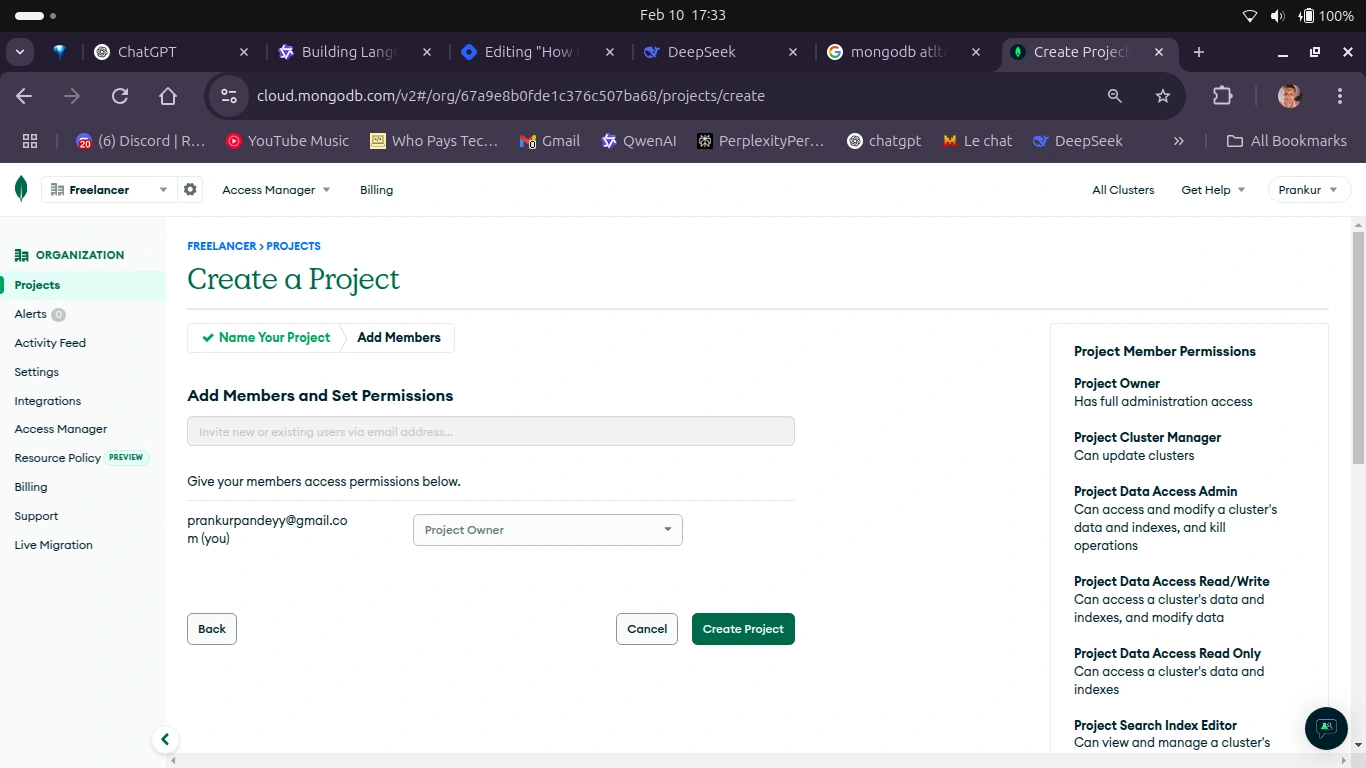Open All Clusters
The height and width of the screenshot is (768, 1366).
tap(1122, 189)
